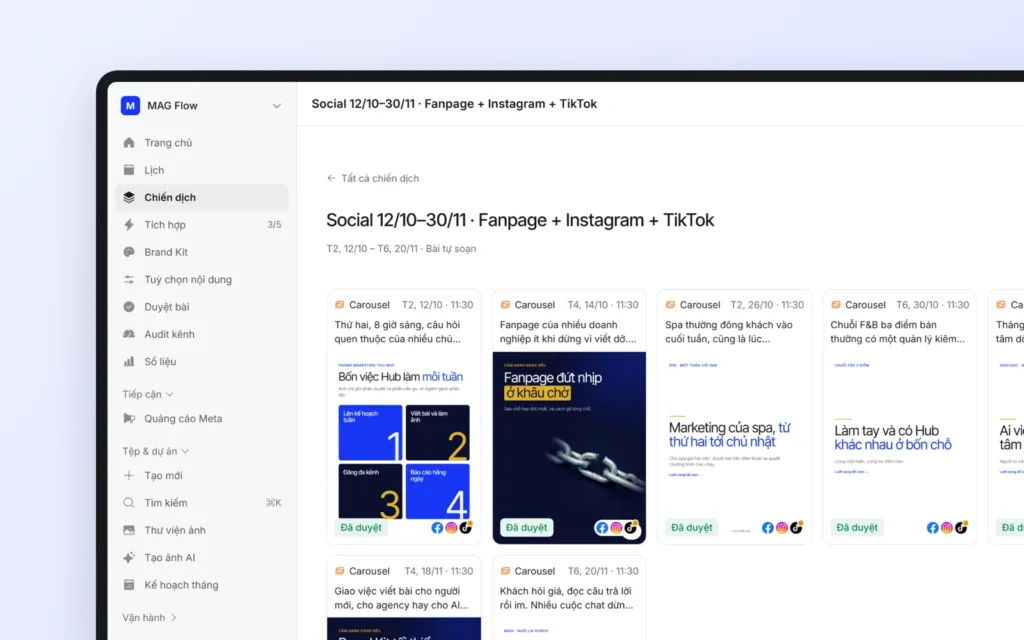Click the Số liệu bar chart icon
The height and width of the screenshot is (640, 1024).
(129, 361)
